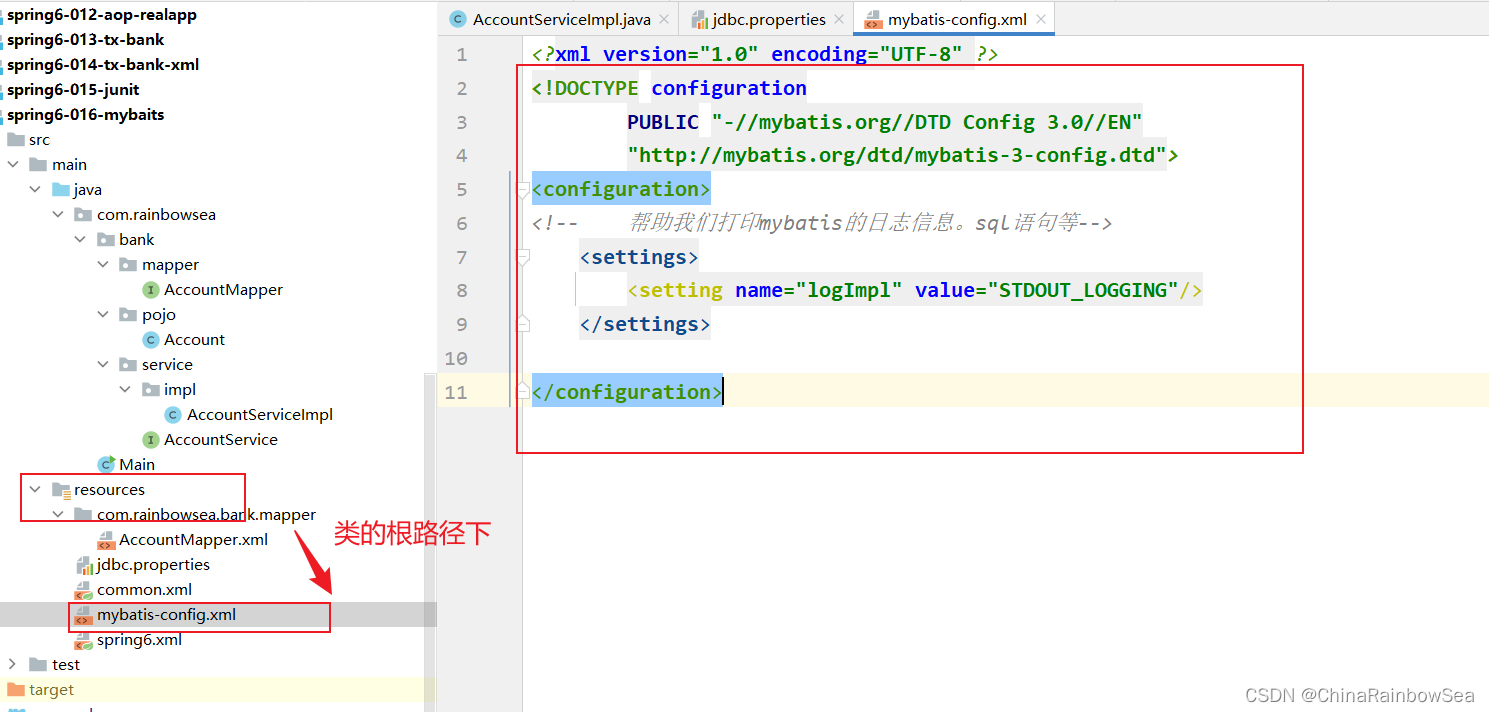1489x712 pixels.
Task: Click the impl package icon
Action: coord(151,390)
